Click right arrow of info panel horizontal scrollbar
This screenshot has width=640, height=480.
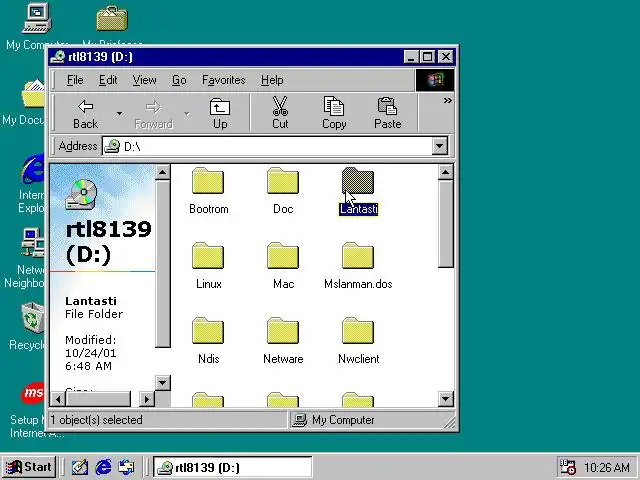147,399
